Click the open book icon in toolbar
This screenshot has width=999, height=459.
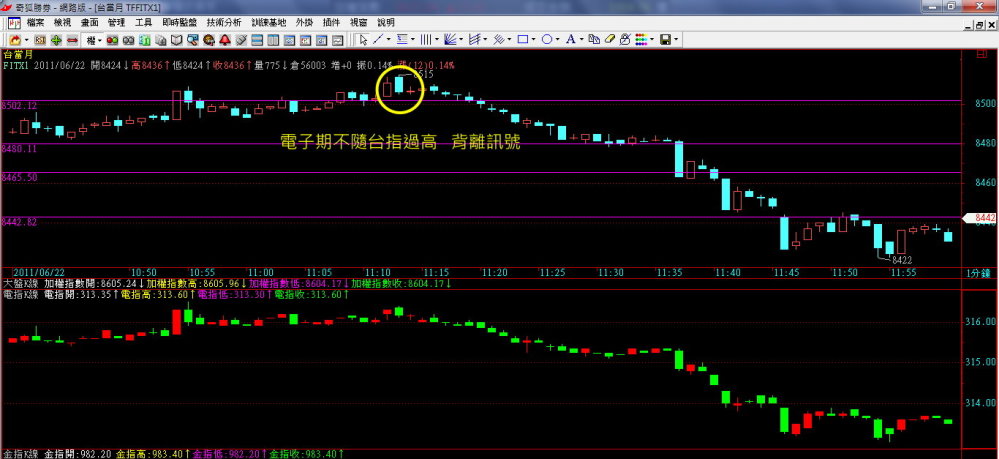[177, 39]
